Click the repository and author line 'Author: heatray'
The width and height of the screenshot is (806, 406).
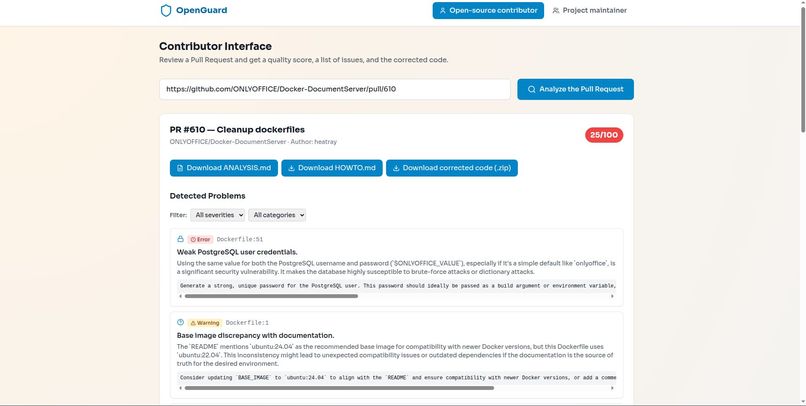pyautogui.click(x=253, y=141)
